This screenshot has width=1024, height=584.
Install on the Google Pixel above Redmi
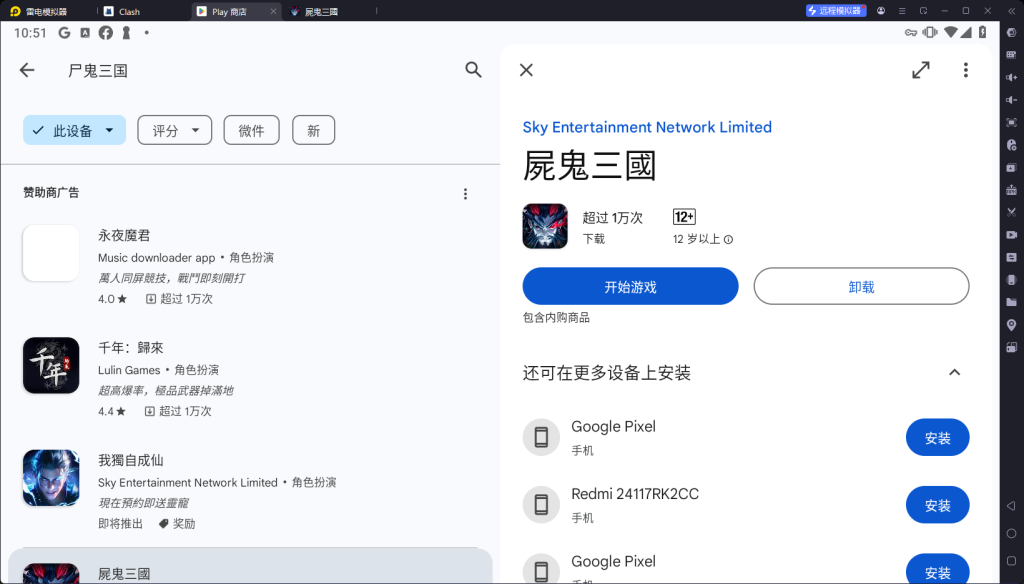tap(937, 438)
